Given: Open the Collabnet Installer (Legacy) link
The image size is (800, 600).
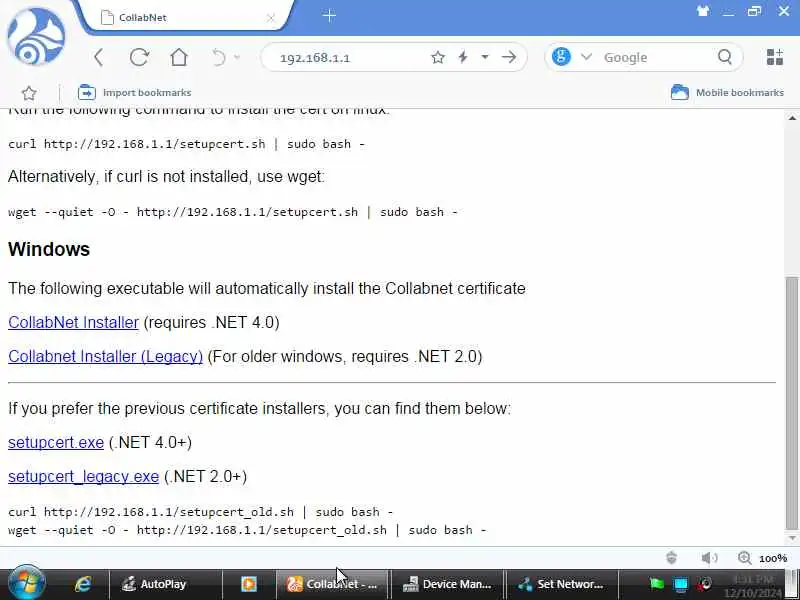Looking at the screenshot, I should (106, 356).
